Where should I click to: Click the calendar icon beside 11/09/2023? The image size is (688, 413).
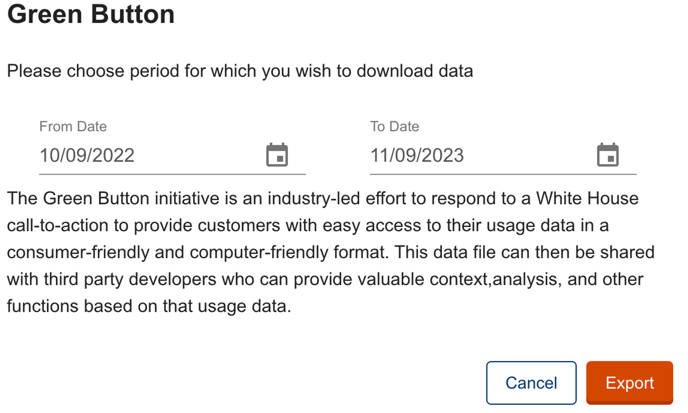pos(608,155)
